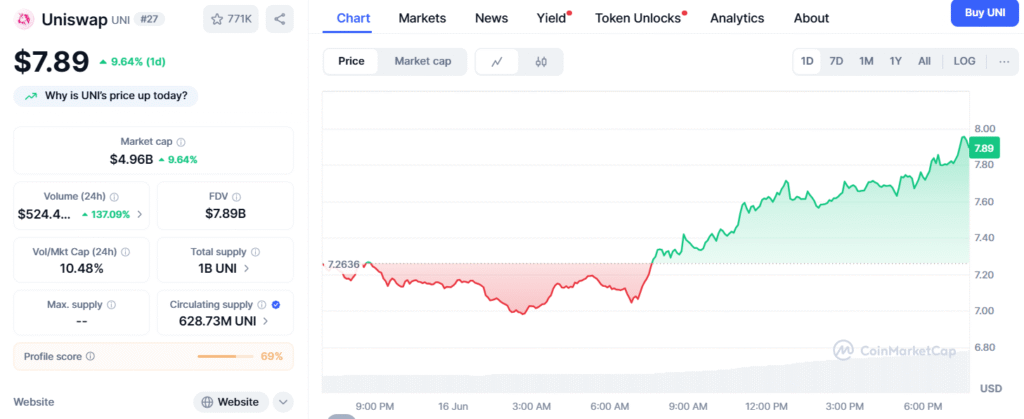Open chart more options ellipsis
Image resolution: width=1024 pixels, height=419 pixels.
pyautogui.click(x=1004, y=61)
